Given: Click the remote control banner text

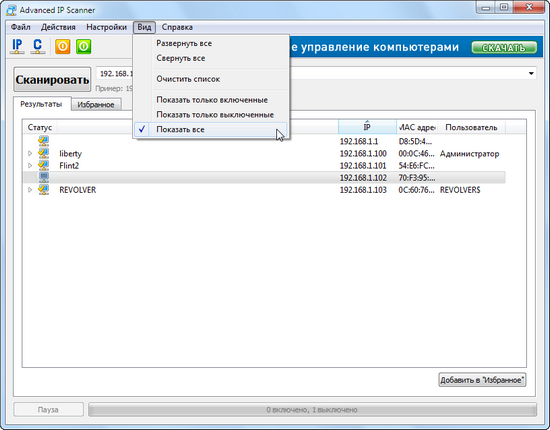Looking at the screenshot, I should (x=374, y=47).
